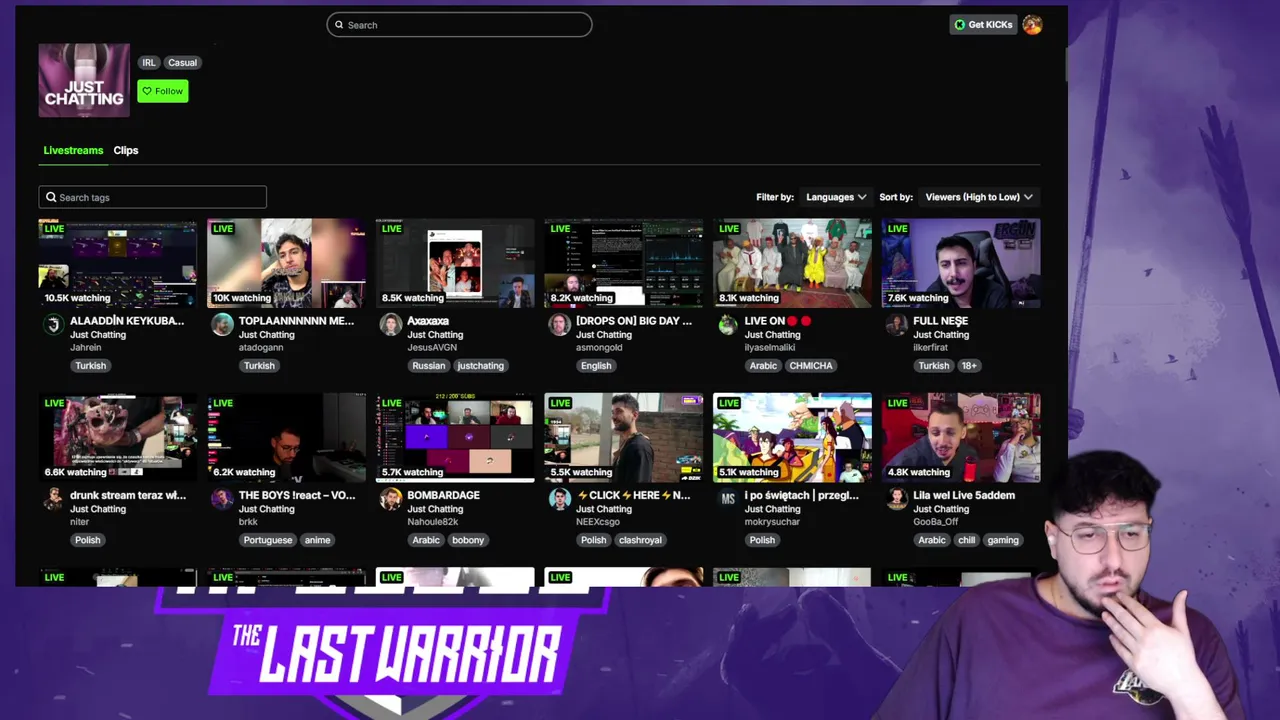1280x720 pixels.
Task: Click the bobony tag
Action: (x=468, y=540)
